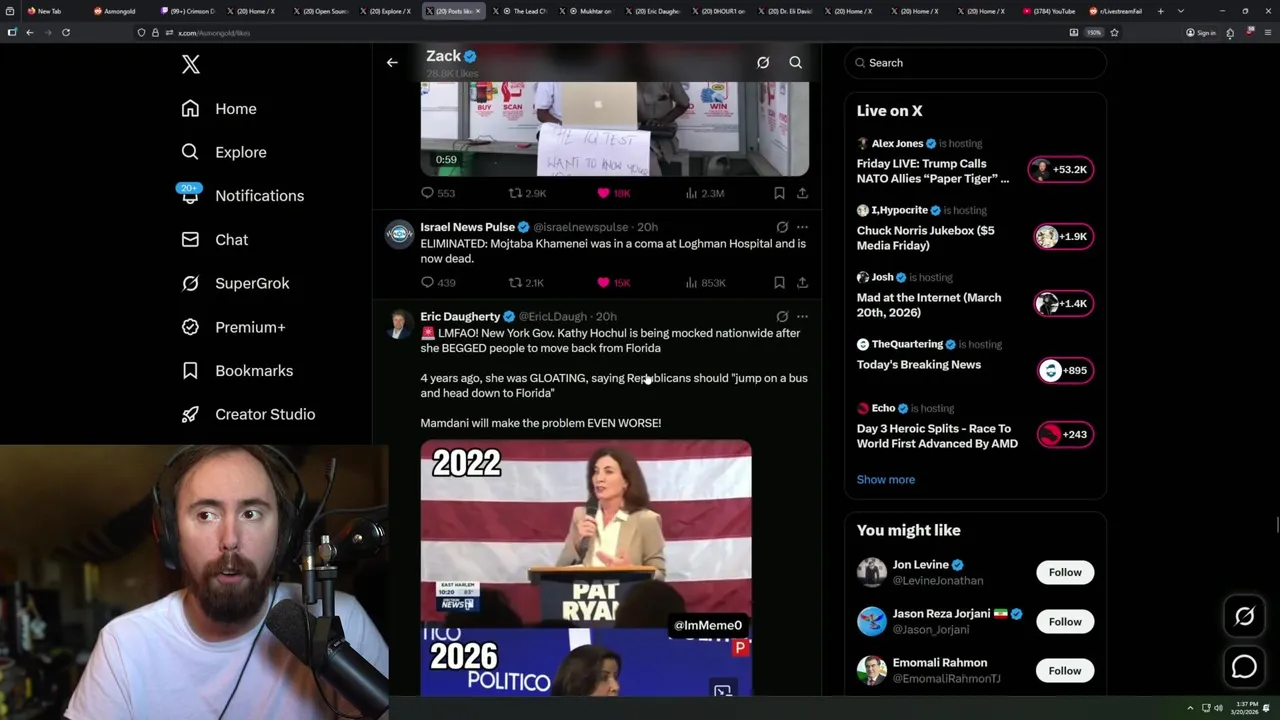Repost the post with 2.9K reposts

pos(527,193)
